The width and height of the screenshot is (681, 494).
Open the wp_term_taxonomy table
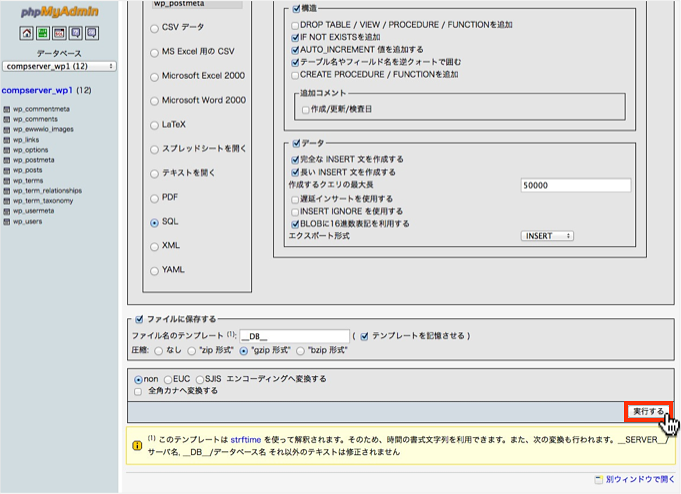click(43, 201)
